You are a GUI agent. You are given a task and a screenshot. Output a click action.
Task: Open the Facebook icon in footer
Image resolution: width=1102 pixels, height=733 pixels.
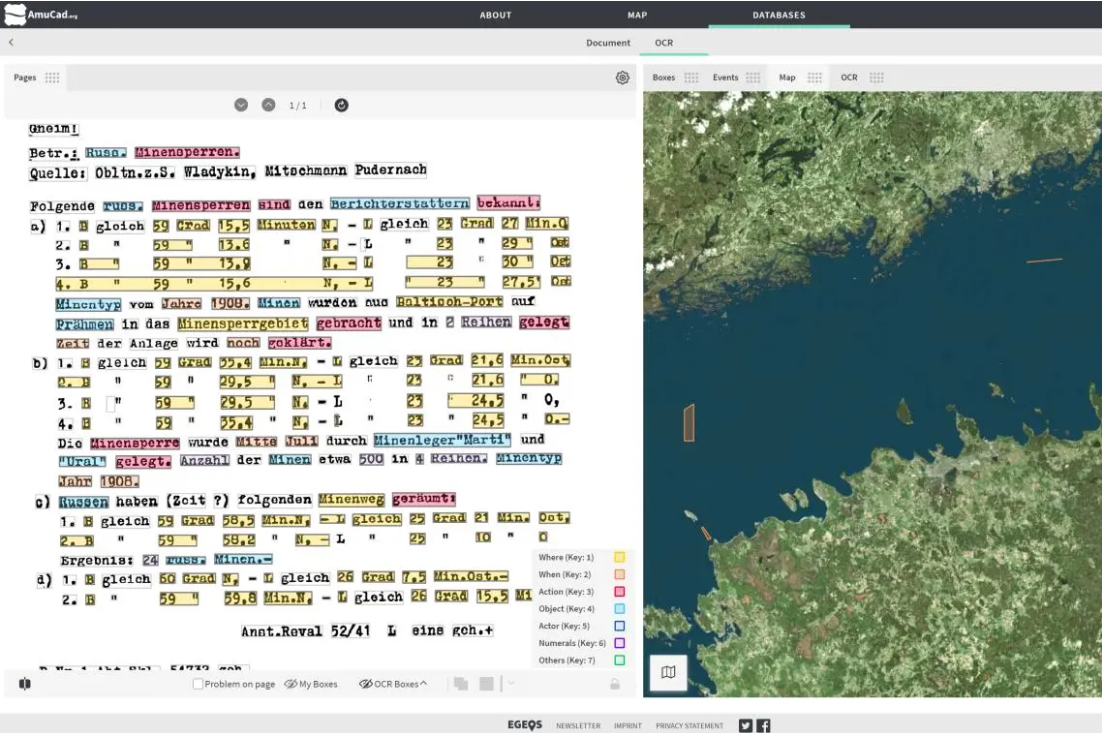coord(763,726)
